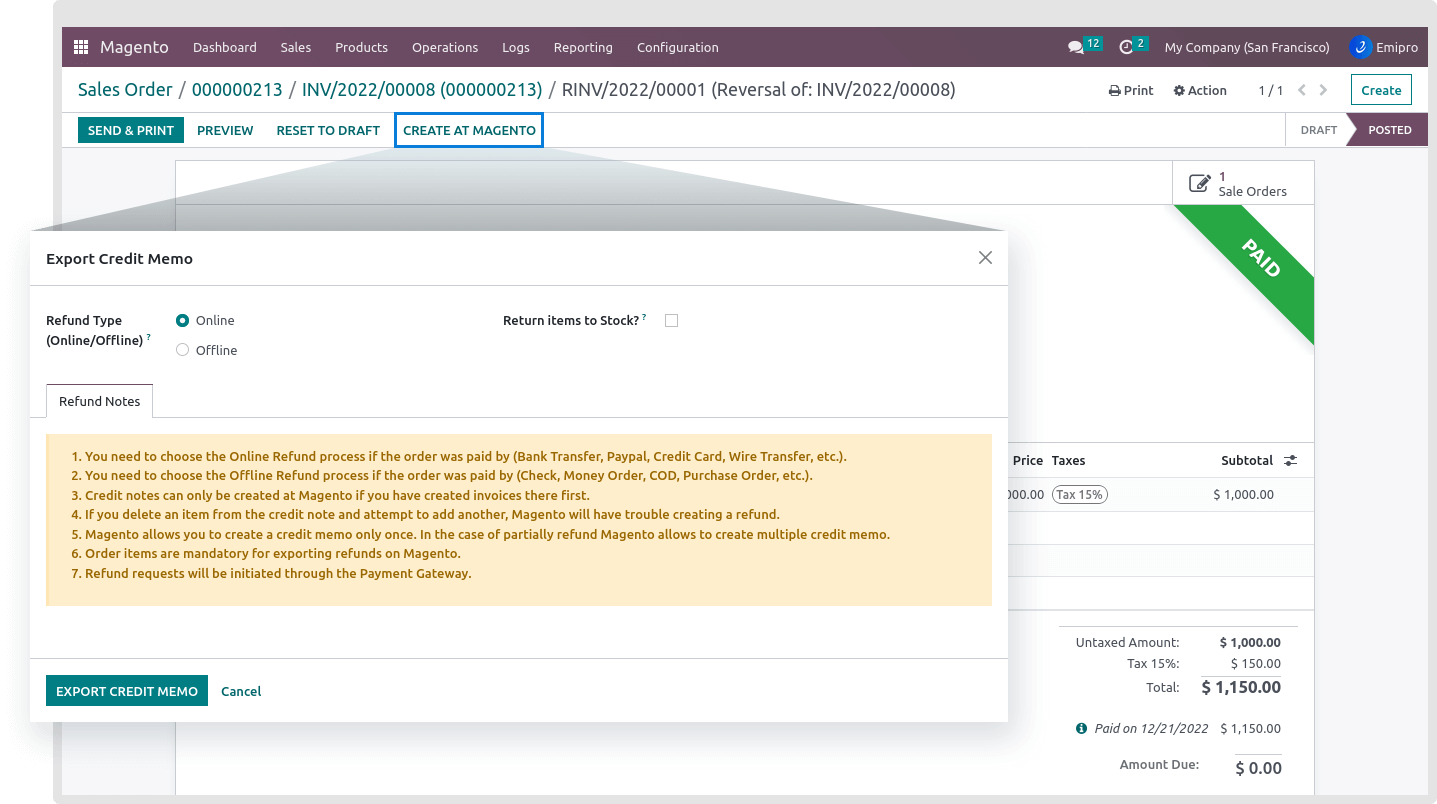Open the column settings icon beside Subtotal
The image size is (1437, 804).
click(x=1290, y=461)
